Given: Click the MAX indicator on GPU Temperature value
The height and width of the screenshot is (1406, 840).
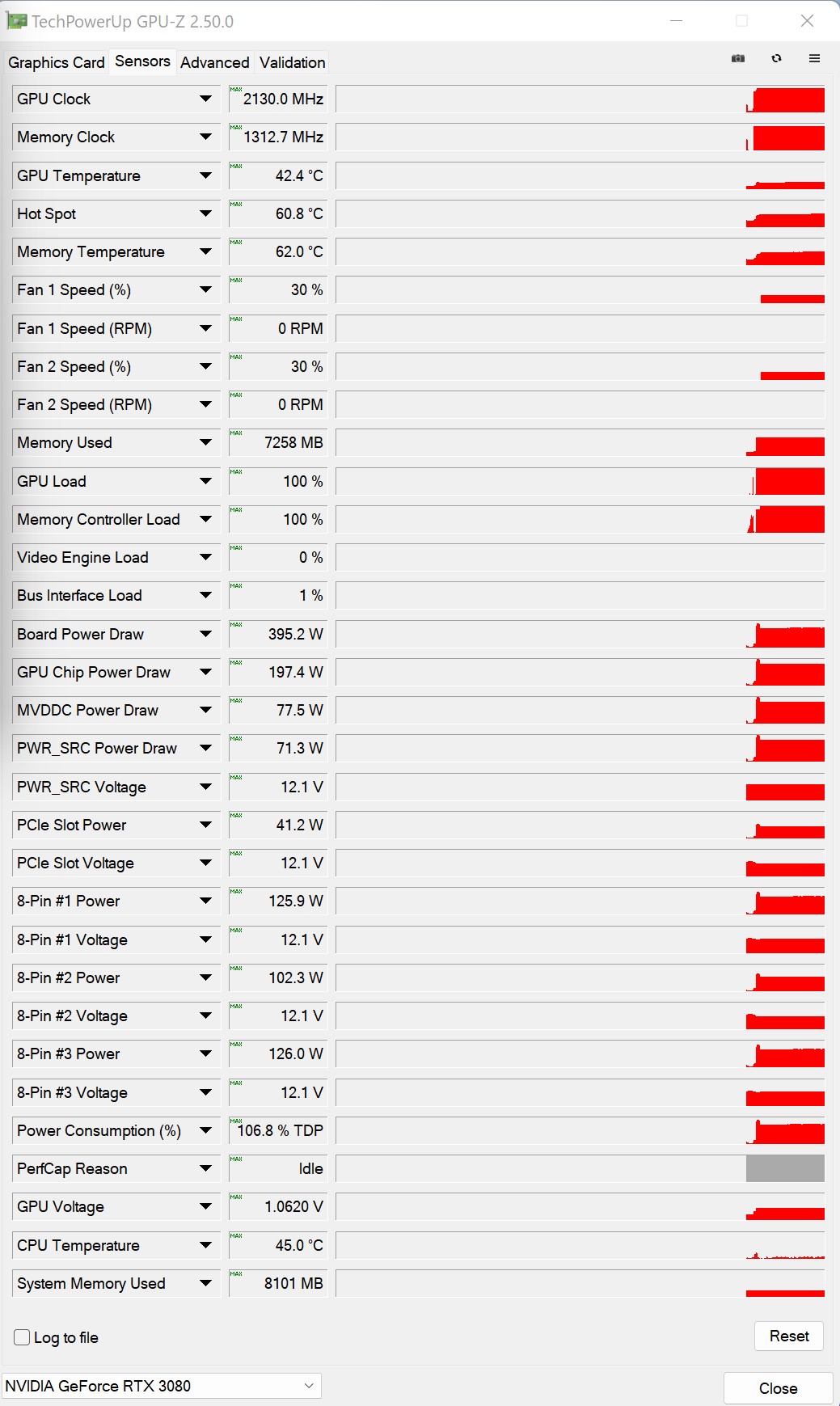Looking at the screenshot, I should point(236,167).
